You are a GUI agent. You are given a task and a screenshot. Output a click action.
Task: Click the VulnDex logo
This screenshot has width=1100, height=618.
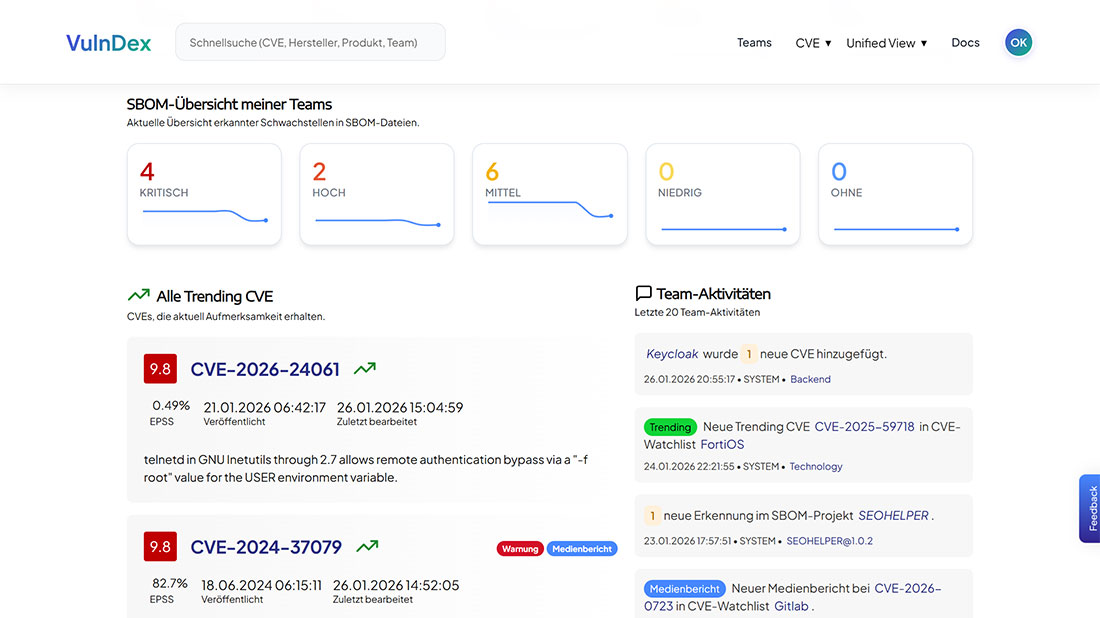107,42
